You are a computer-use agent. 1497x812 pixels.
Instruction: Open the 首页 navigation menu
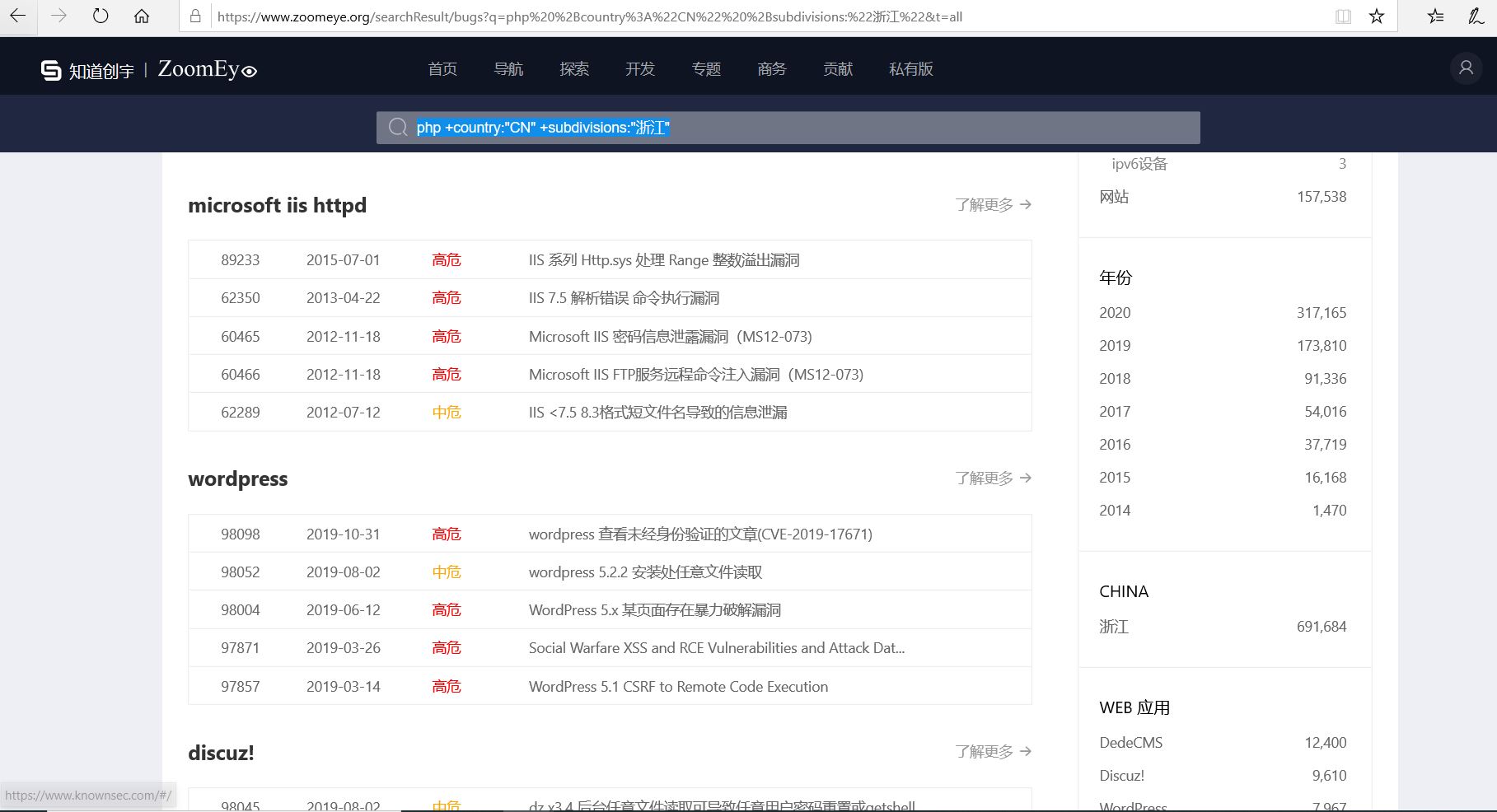click(442, 69)
